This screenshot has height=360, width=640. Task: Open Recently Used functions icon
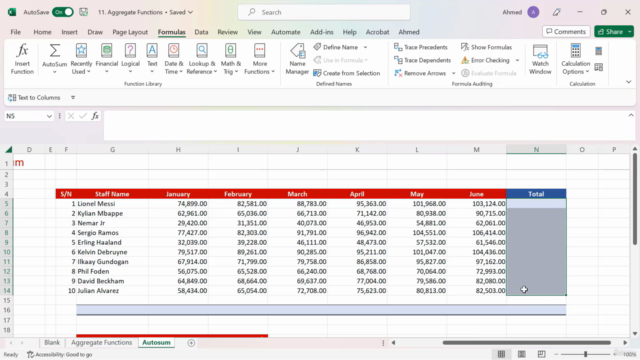pos(81,51)
